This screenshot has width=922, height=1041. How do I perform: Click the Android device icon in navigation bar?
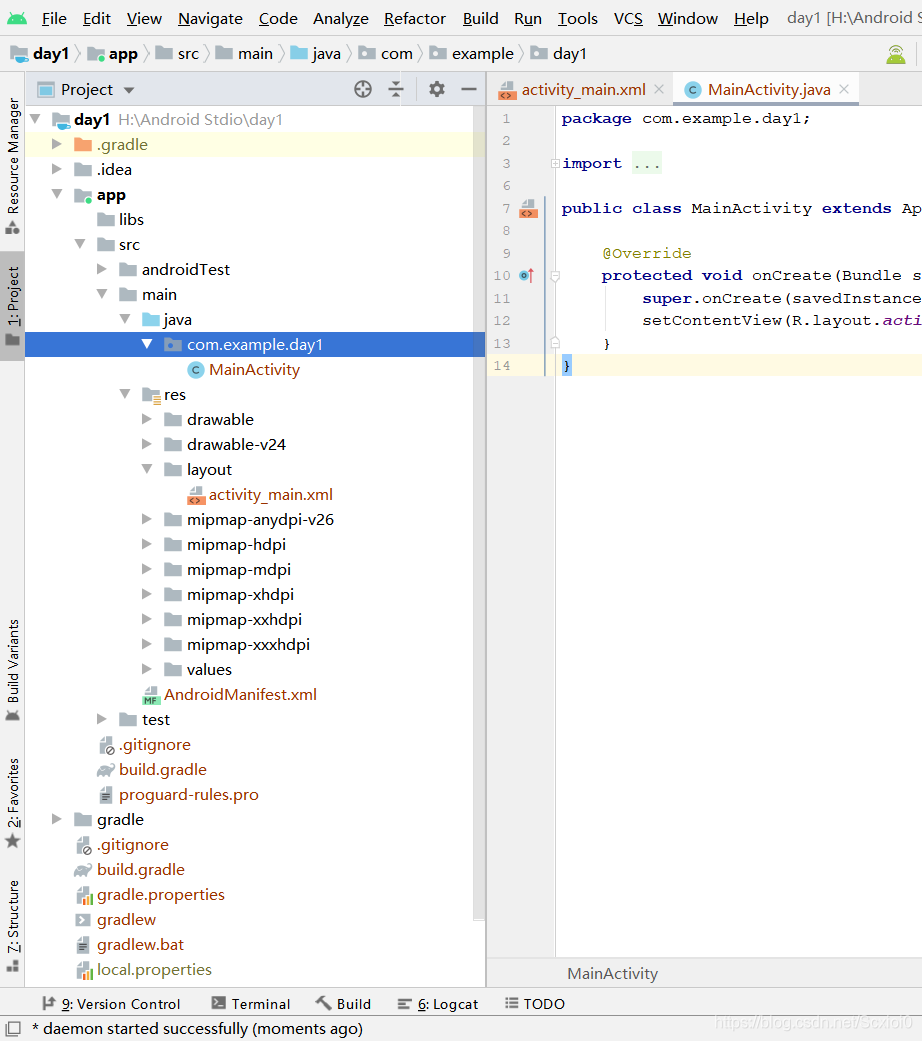pyautogui.click(x=896, y=54)
